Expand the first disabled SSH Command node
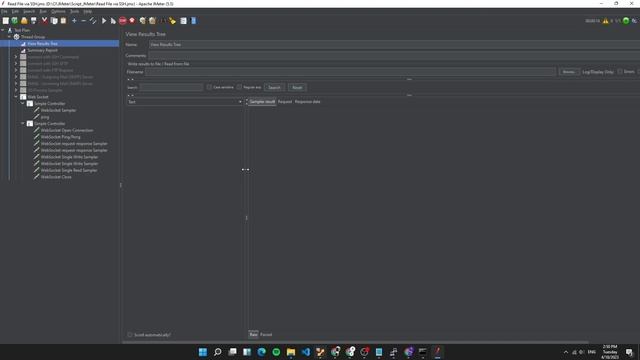This screenshot has width=640, height=360. click(16, 57)
